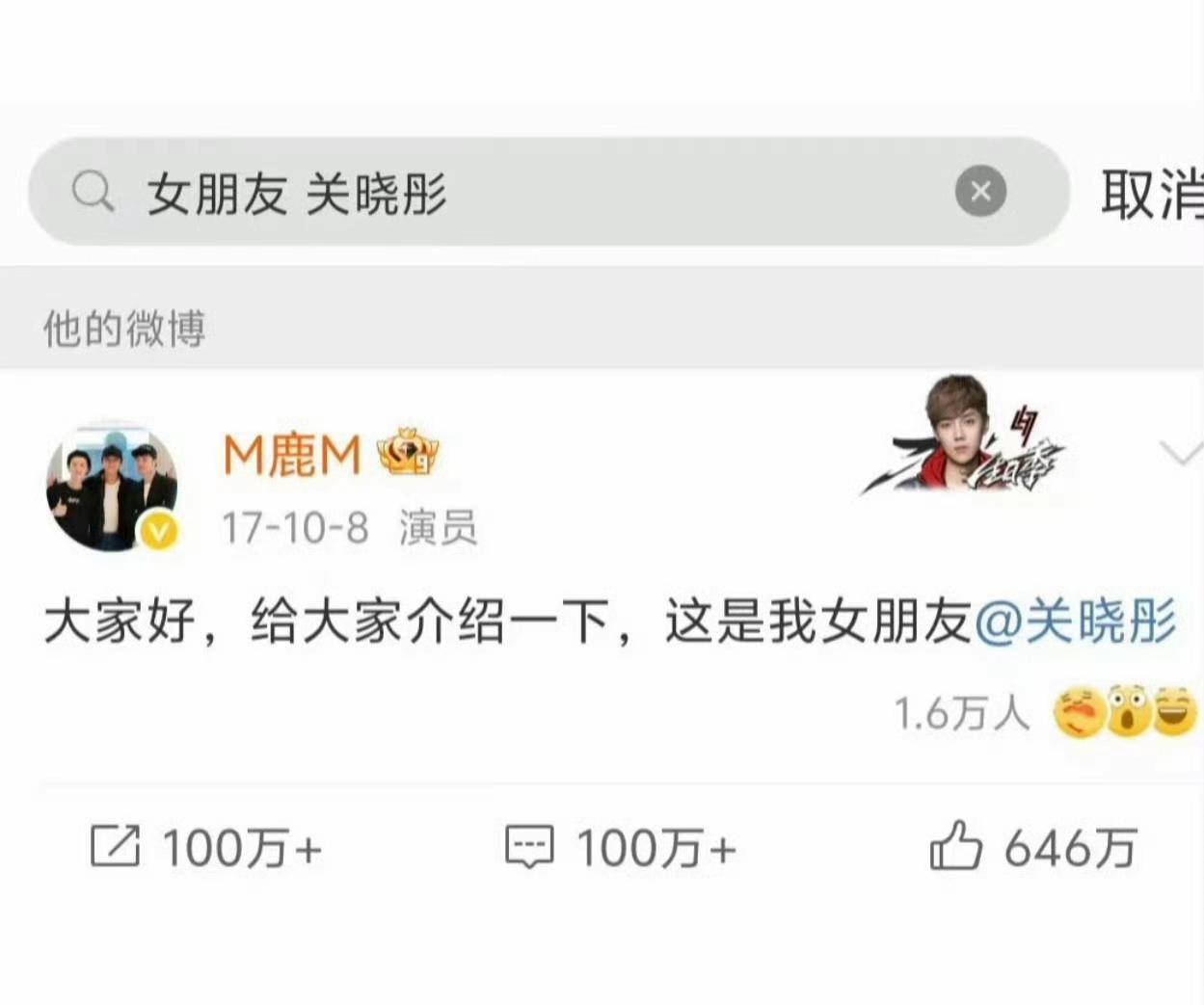Like the post with the thumbs-up icon
The height and width of the screenshot is (1005, 1204).
pos(954,846)
